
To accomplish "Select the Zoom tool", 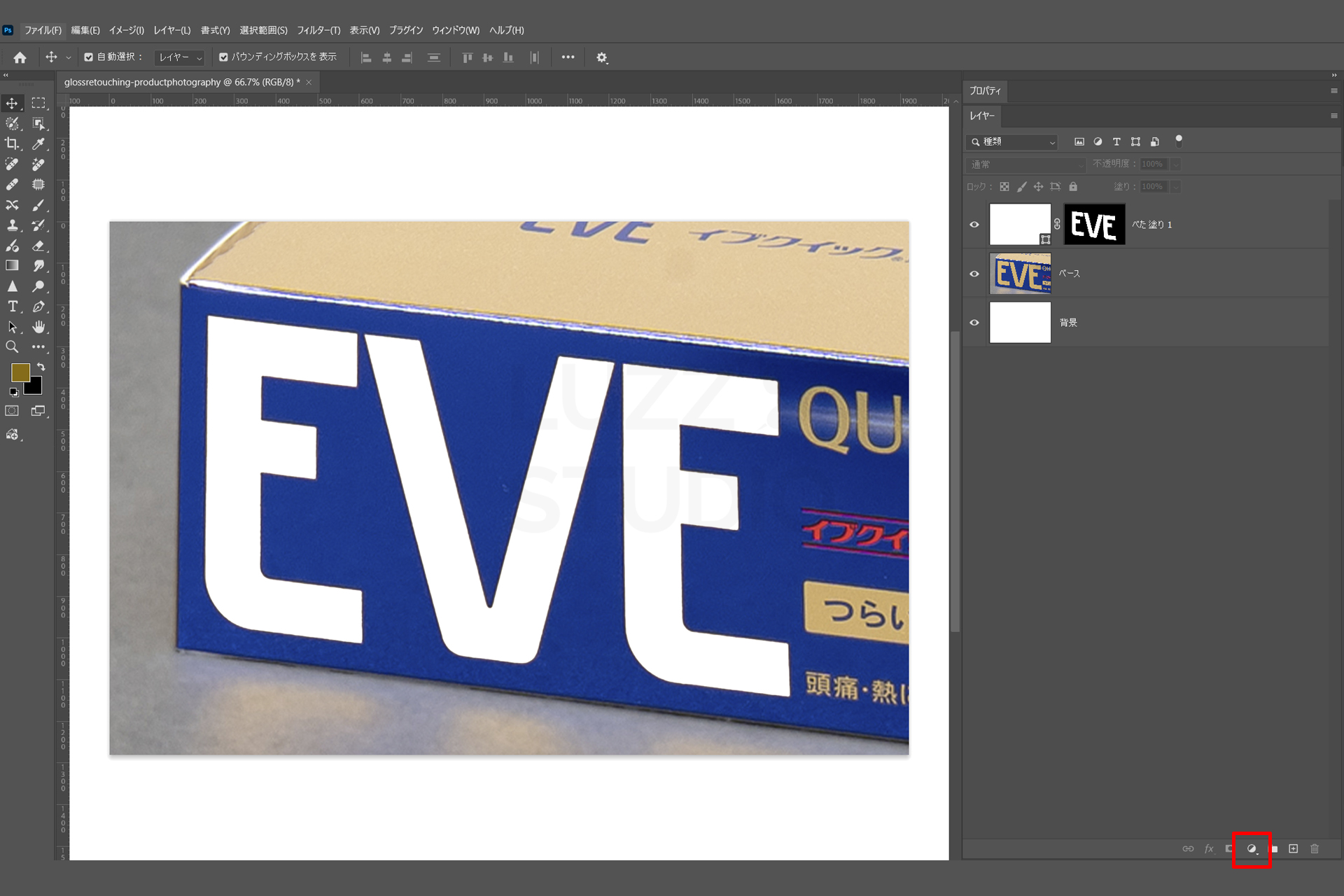I will tap(12, 347).
